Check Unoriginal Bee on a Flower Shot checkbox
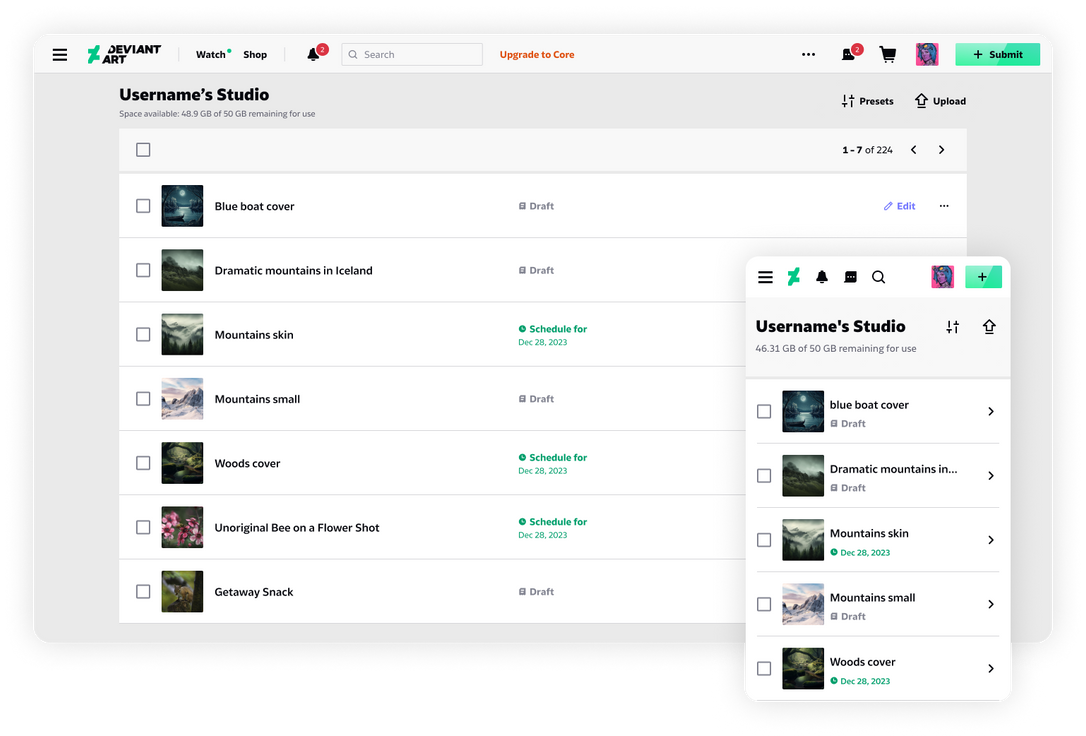The image size is (1086, 736). pyautogui.click(x=143, y=528)
